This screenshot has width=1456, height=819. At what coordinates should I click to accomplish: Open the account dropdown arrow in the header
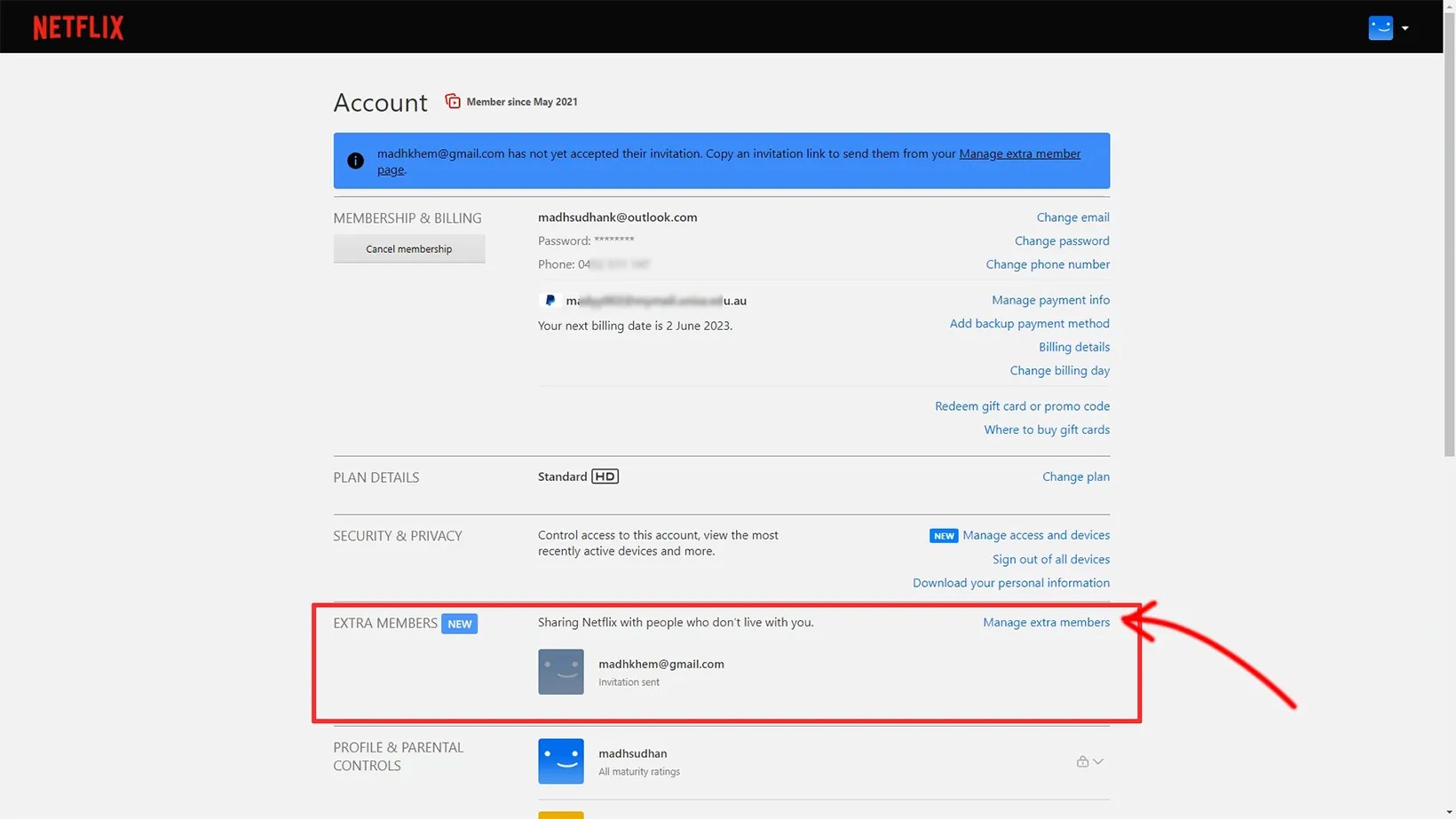point(1405,28)
